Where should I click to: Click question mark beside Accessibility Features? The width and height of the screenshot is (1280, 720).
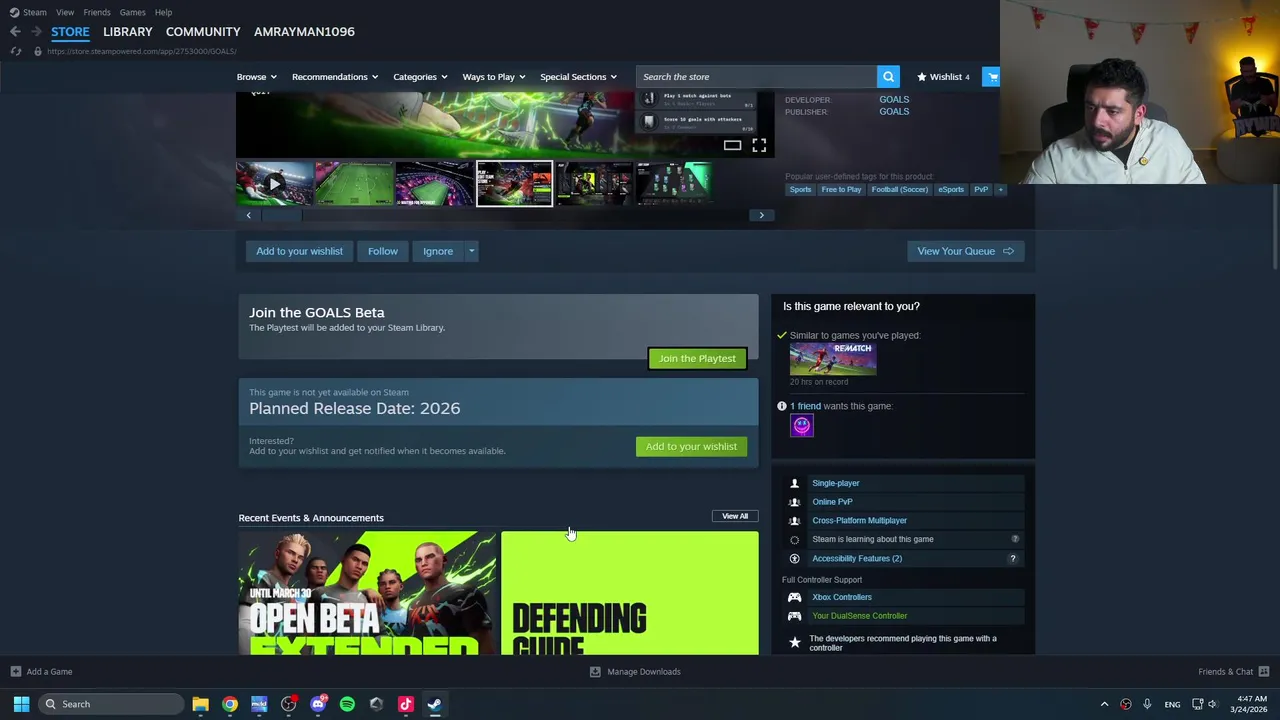pos(1012,559)
